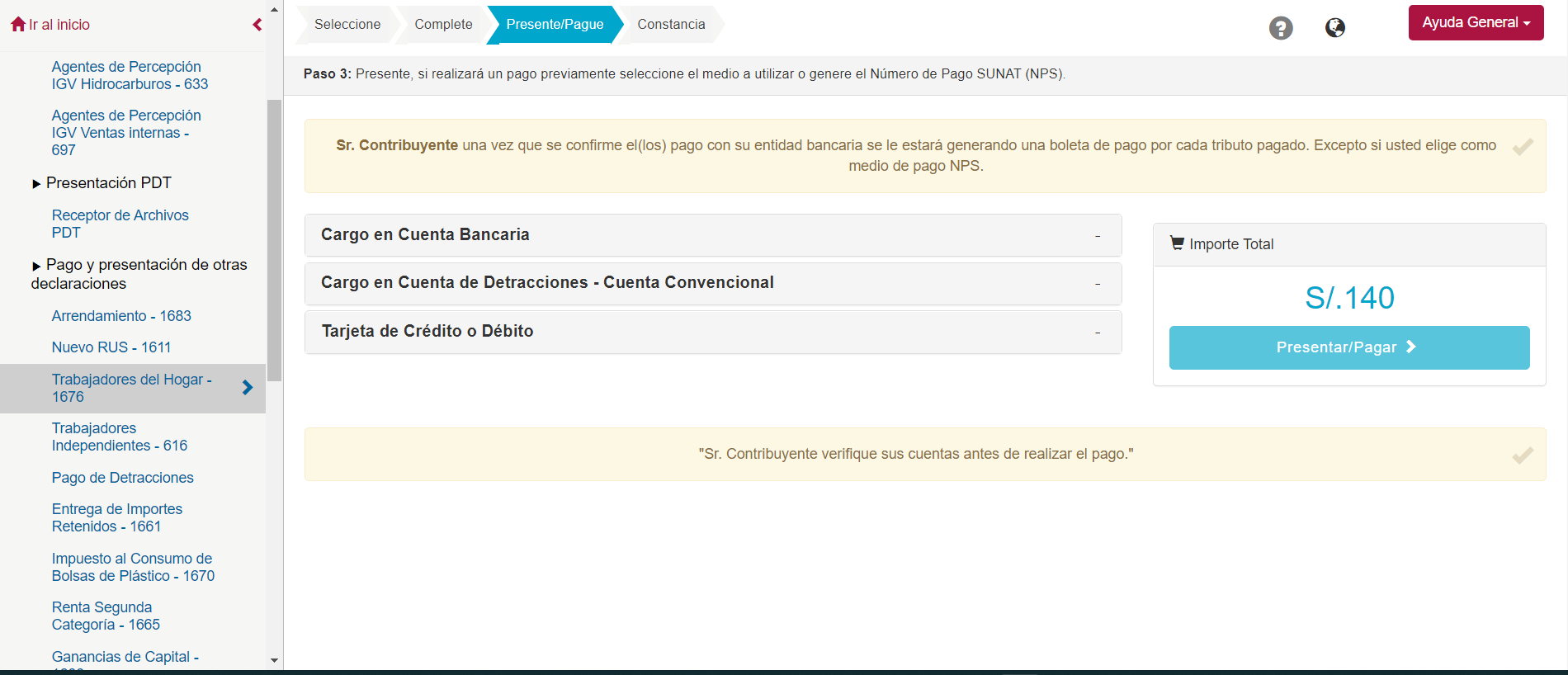Click the S/.140 total amount
The image size is (1568, 675).
(1349, 298)
